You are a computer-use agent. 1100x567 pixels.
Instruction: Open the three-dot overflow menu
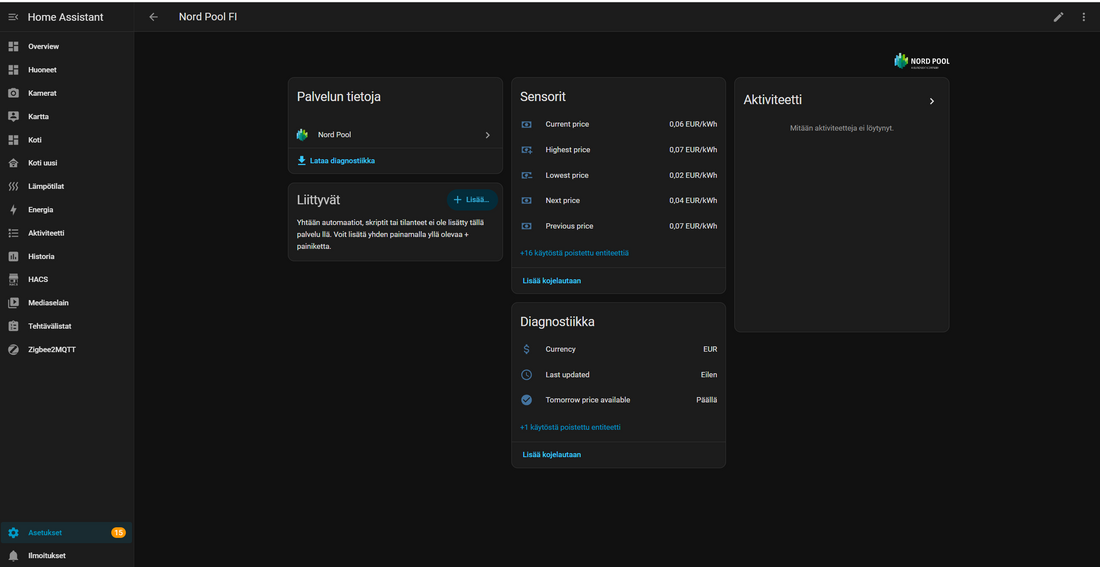(x=1083, y=17)
